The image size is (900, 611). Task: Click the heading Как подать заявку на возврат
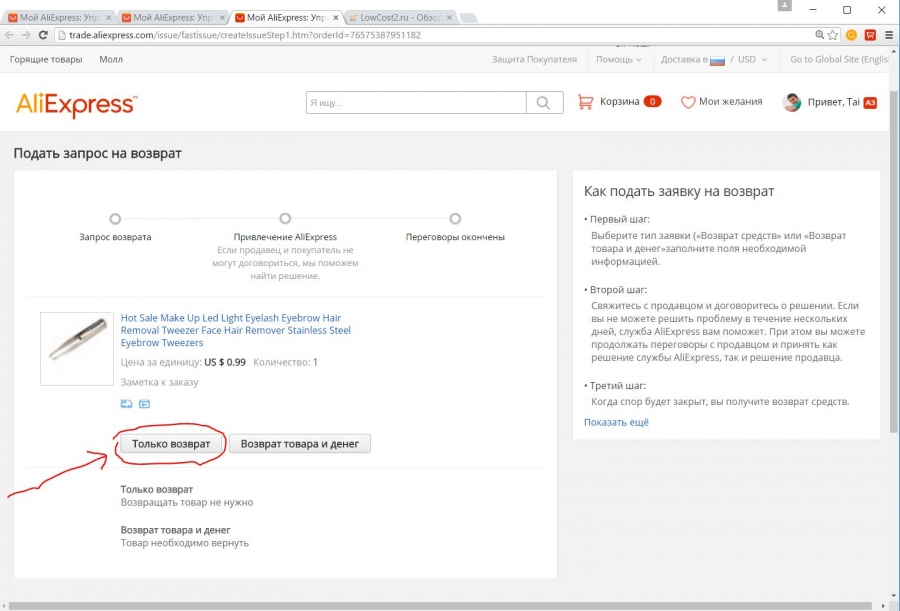coord(679,191)
